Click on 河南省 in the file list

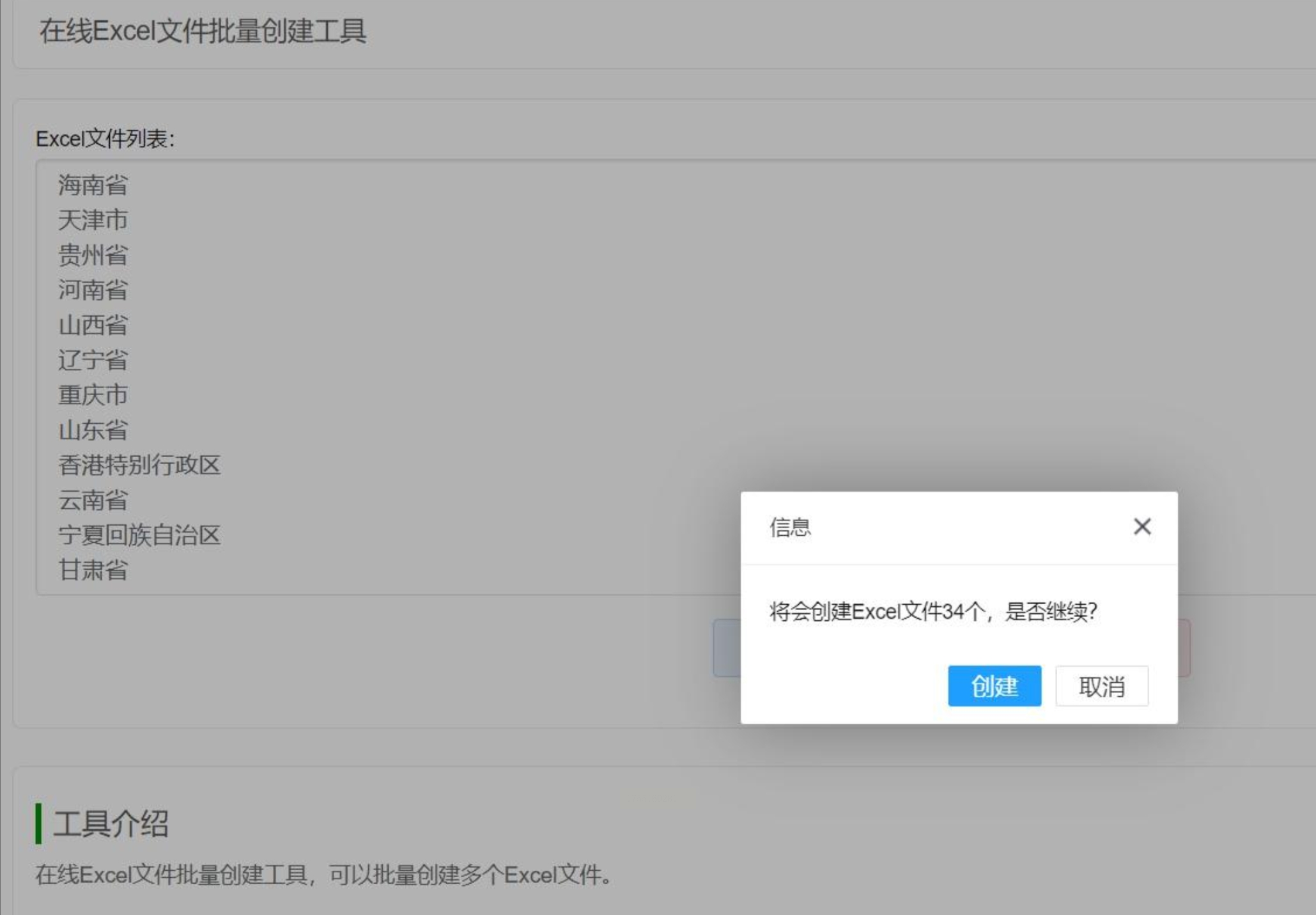93,290
